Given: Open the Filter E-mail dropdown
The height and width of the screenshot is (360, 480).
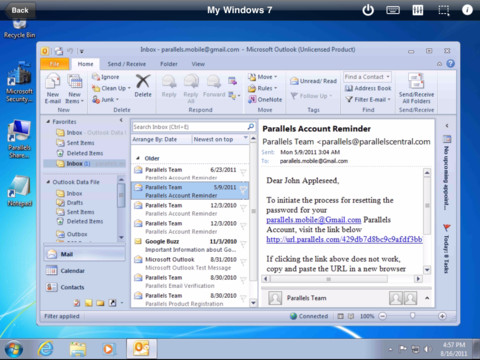Looking at the screenshot, I should click(x=368, y=99).
